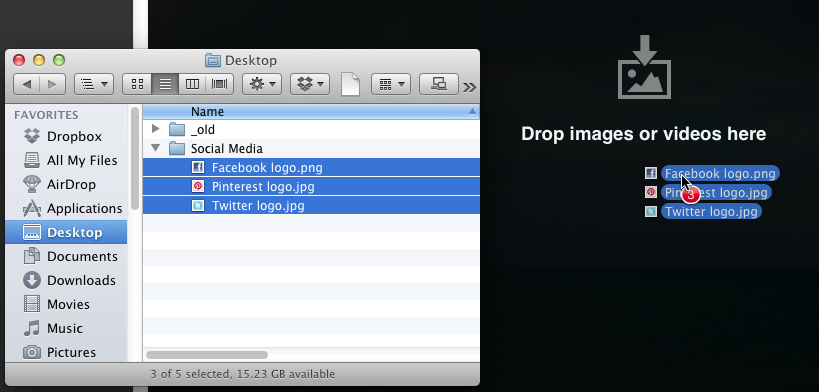Select Twitter logo.jpg in Finder list
This screenshot has height=392, width=819.
pos(311,205)
